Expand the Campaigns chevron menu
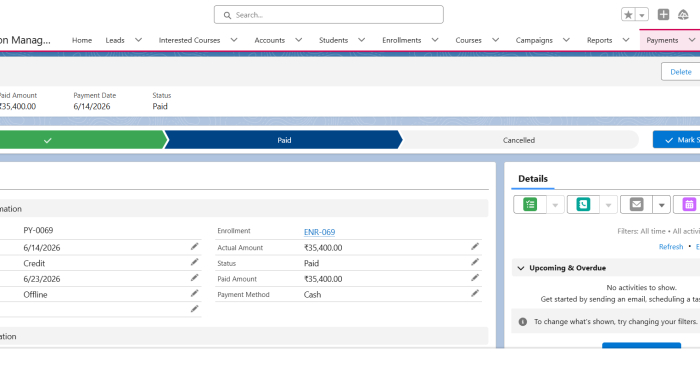This screenshot has width=700, height=370. pyautogui.click(x=566, y=40)
